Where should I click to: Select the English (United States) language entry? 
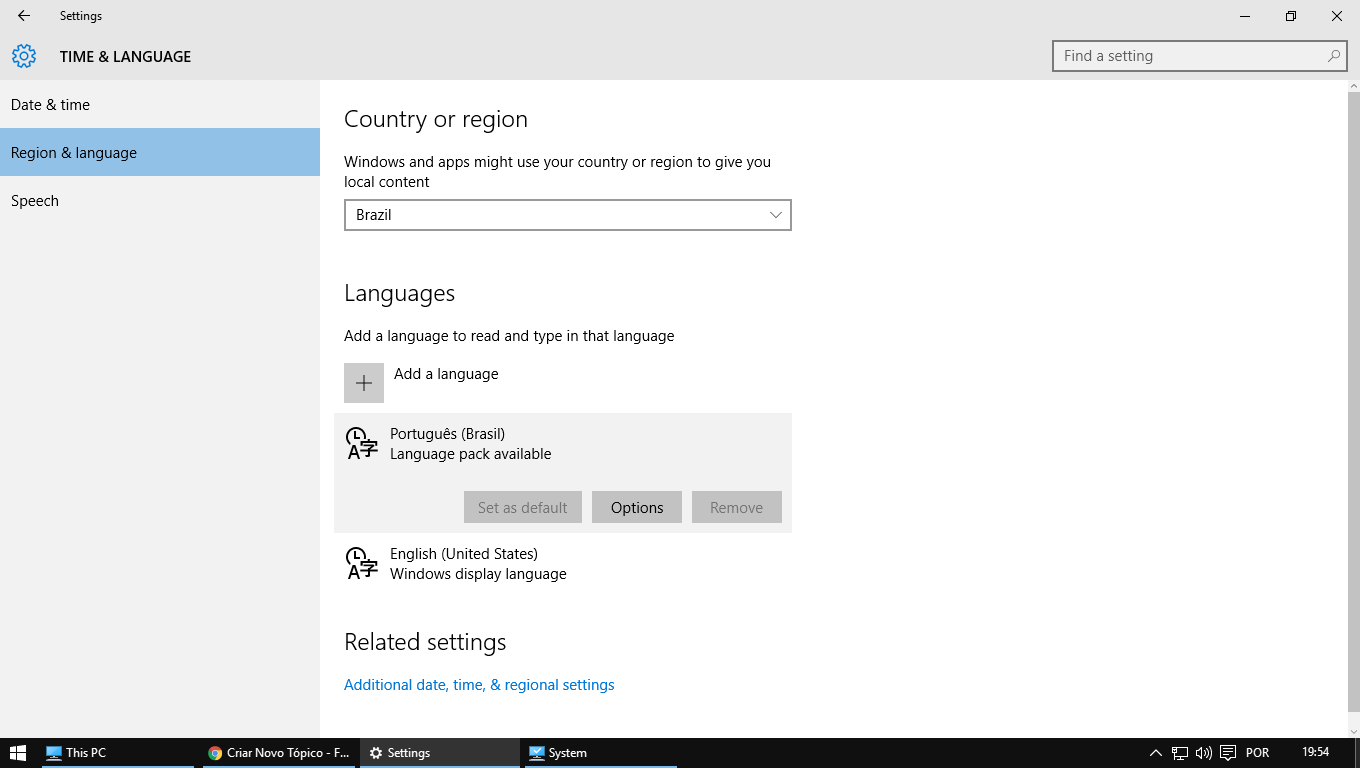point(563,563)
